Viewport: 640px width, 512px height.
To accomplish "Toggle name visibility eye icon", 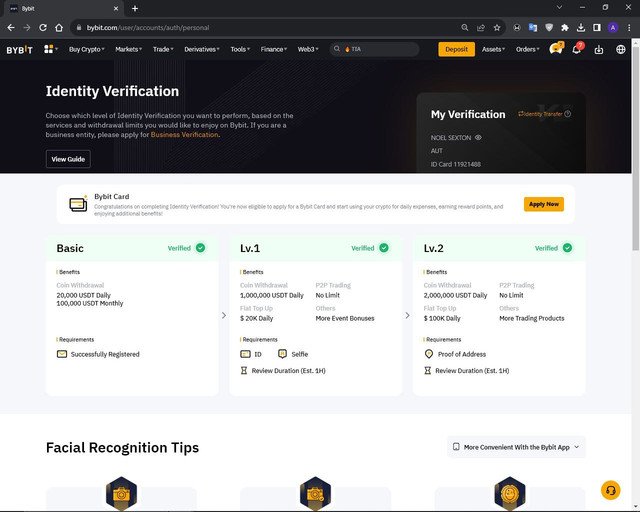I will [478, 138].
